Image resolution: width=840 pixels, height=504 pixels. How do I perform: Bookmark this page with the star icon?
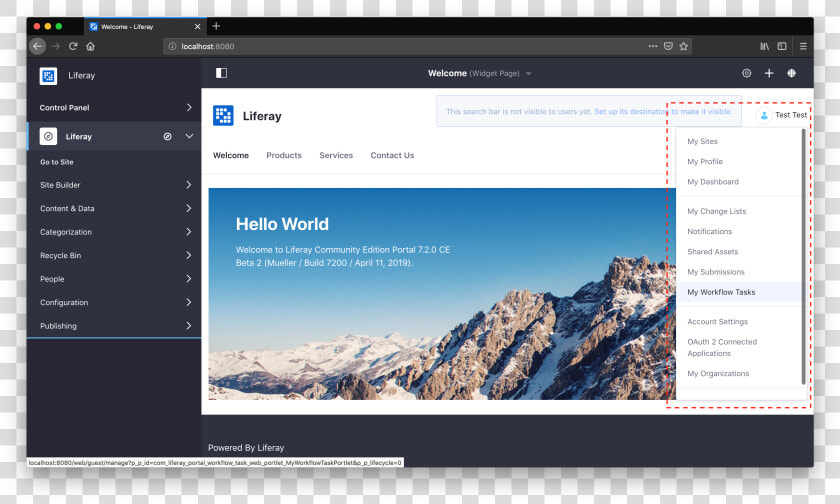[x=684, y=46]
